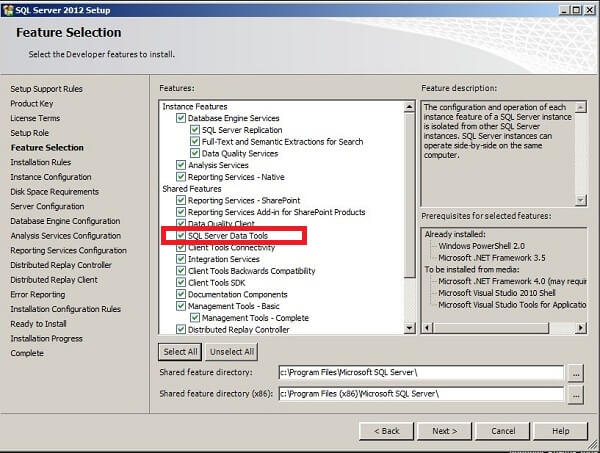Select Distributed Replay Client step
600x453 pixels.
(54, 280)
